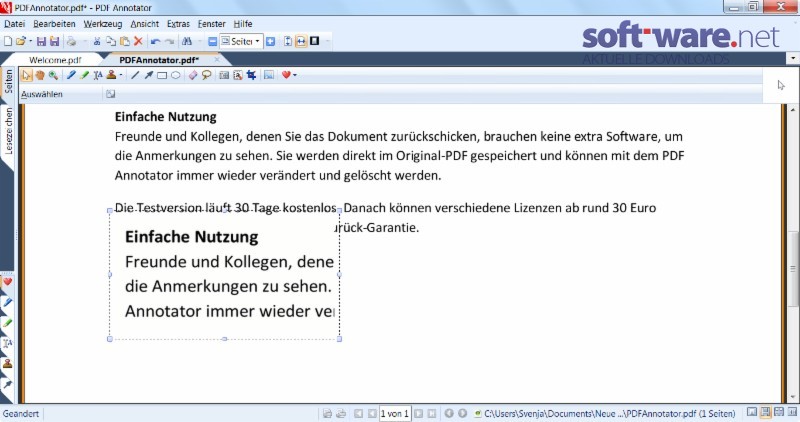Select heart favorite in left sidebar
This screenshot has height=422, width=800.
[x=8, y=282]
